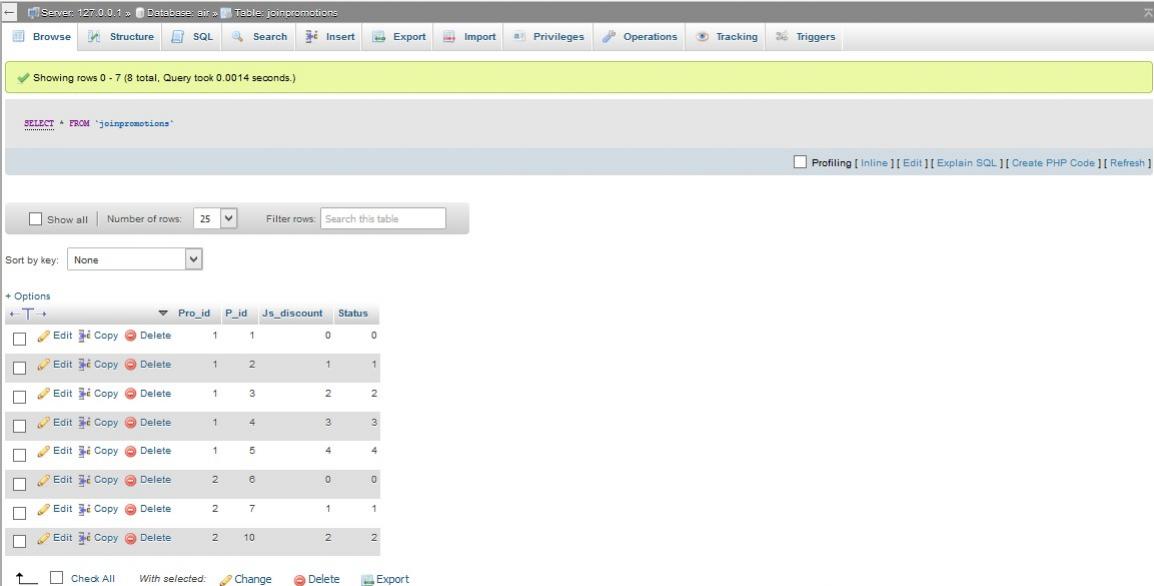
Task: Collapse the top panel using corner arrow
Action: tap(1147, 12)
